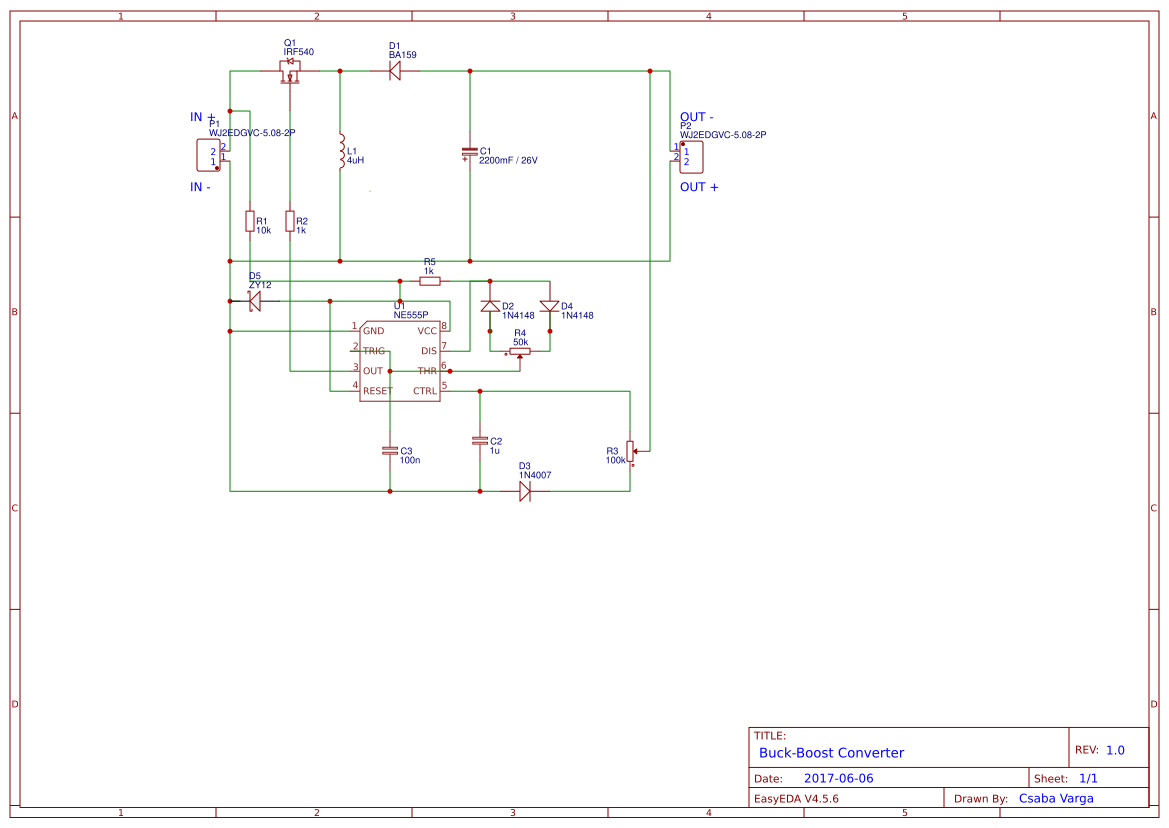This screenshot has height=828, width=1169.
Task: Select the P1 input connector symbol
Action: click(x=207, y=155)
